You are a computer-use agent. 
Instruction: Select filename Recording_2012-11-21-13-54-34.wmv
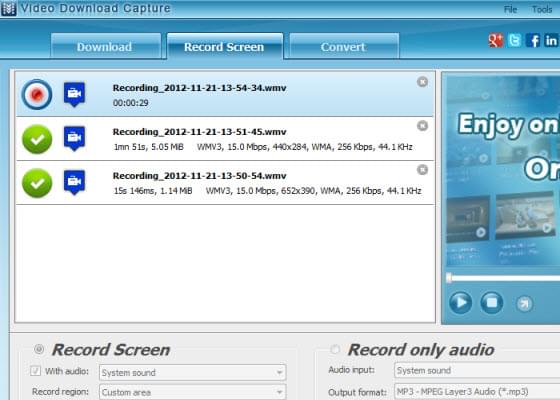coord(199,88)
